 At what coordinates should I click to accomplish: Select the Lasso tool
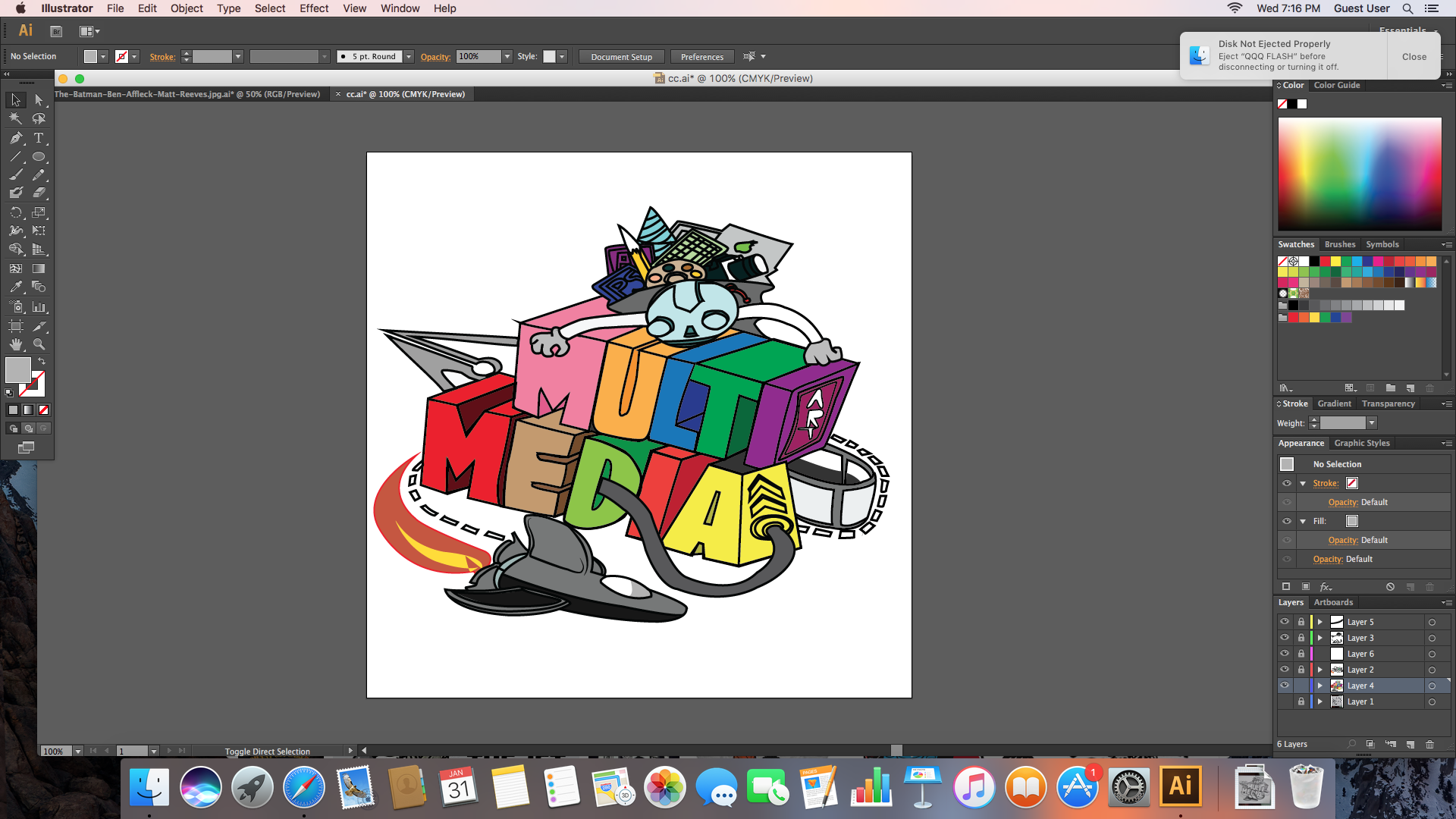pyautogui.click(x=39, y=118)
